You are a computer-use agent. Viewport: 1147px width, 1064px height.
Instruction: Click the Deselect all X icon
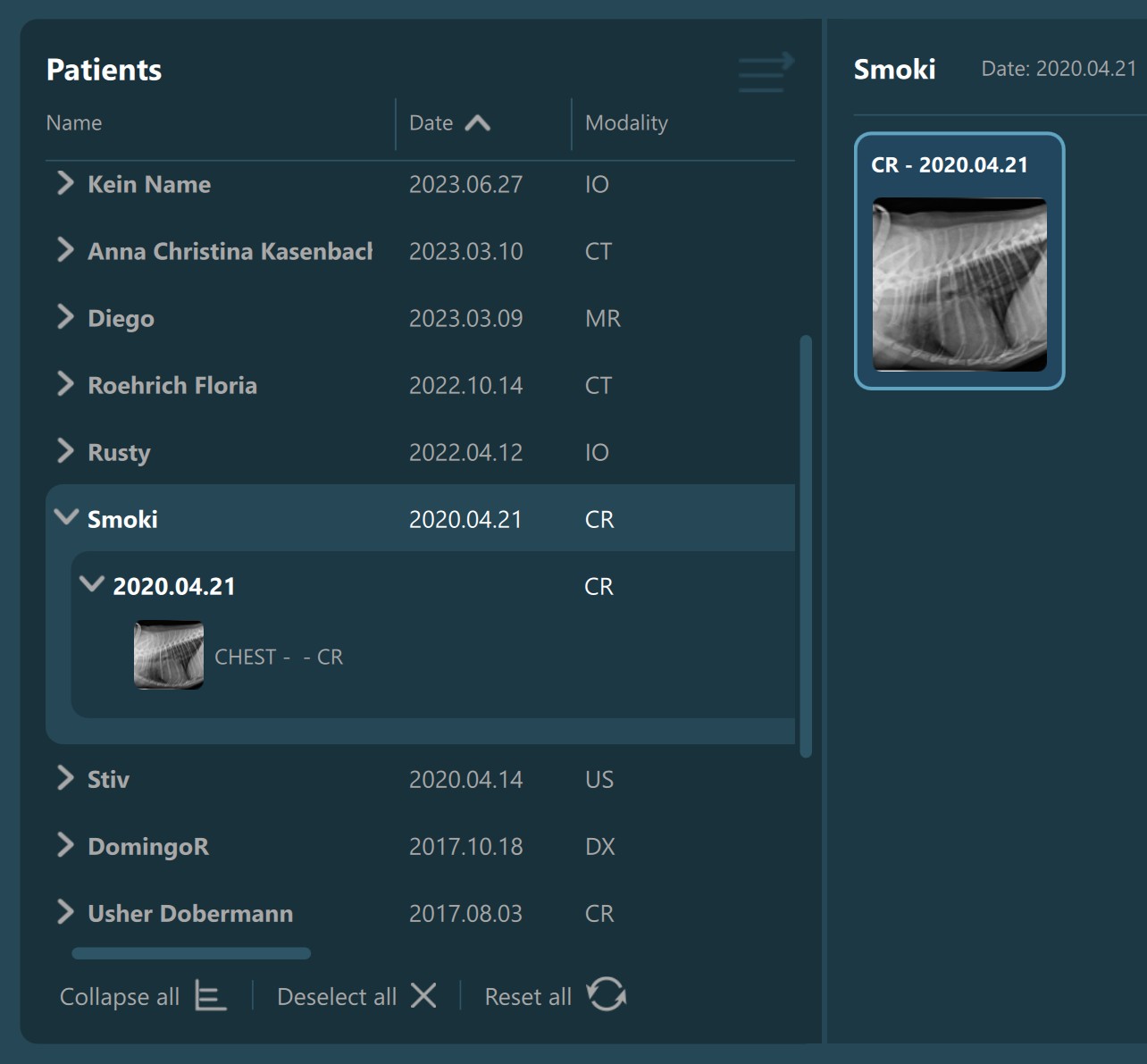pyautogui.click(x=423, y=995)
